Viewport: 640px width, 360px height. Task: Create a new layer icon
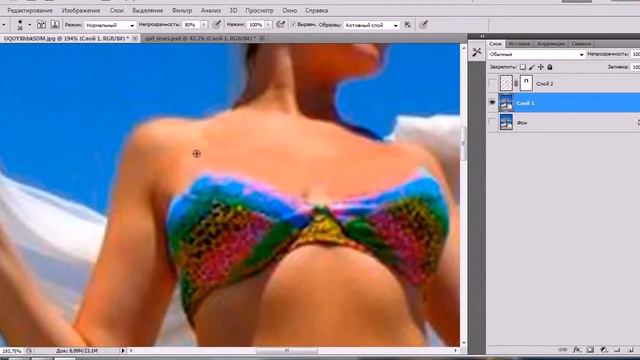[631, 350]
